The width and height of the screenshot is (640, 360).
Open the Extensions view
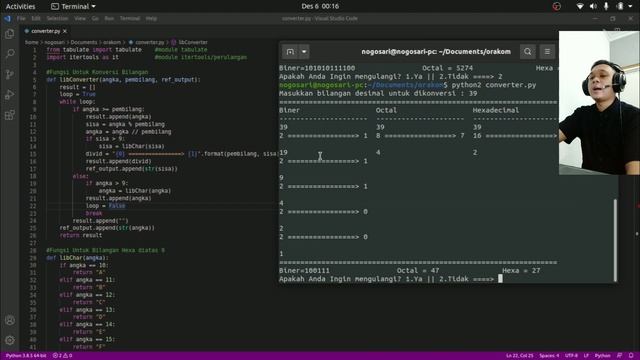pos(9,115)
